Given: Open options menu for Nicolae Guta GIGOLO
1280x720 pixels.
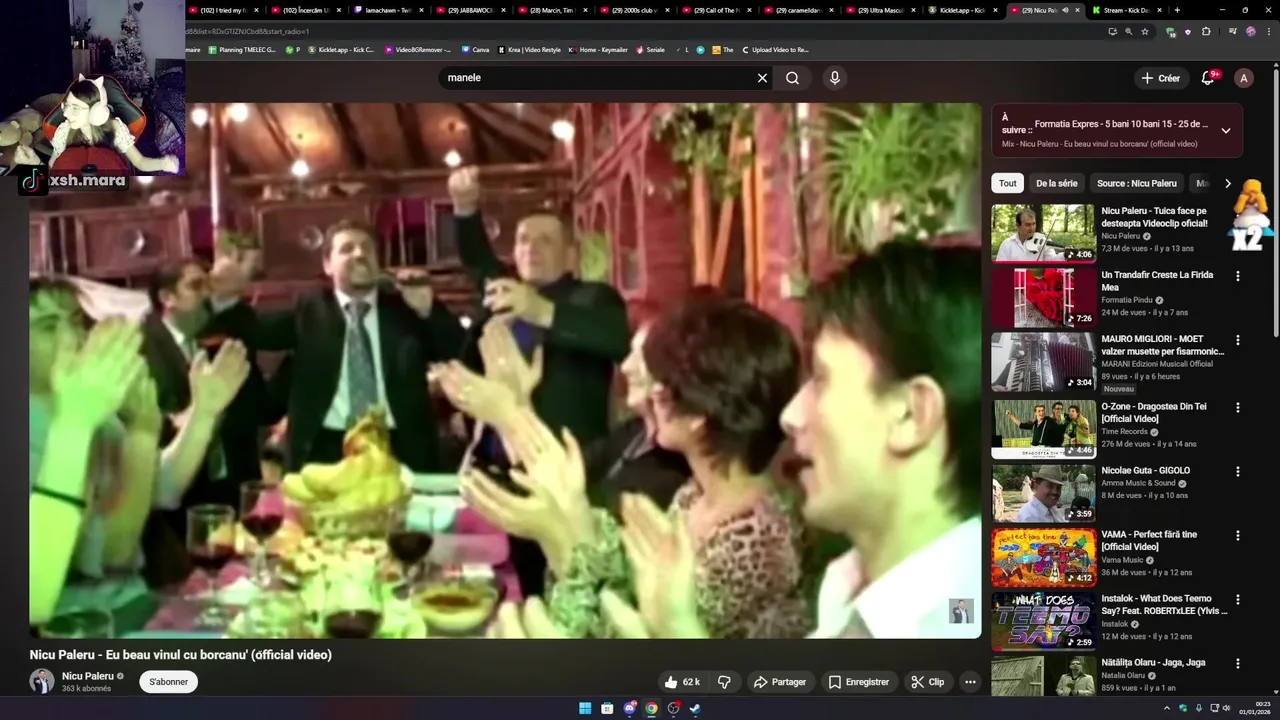Looking at the screenshot, I should coord(1238,472).
